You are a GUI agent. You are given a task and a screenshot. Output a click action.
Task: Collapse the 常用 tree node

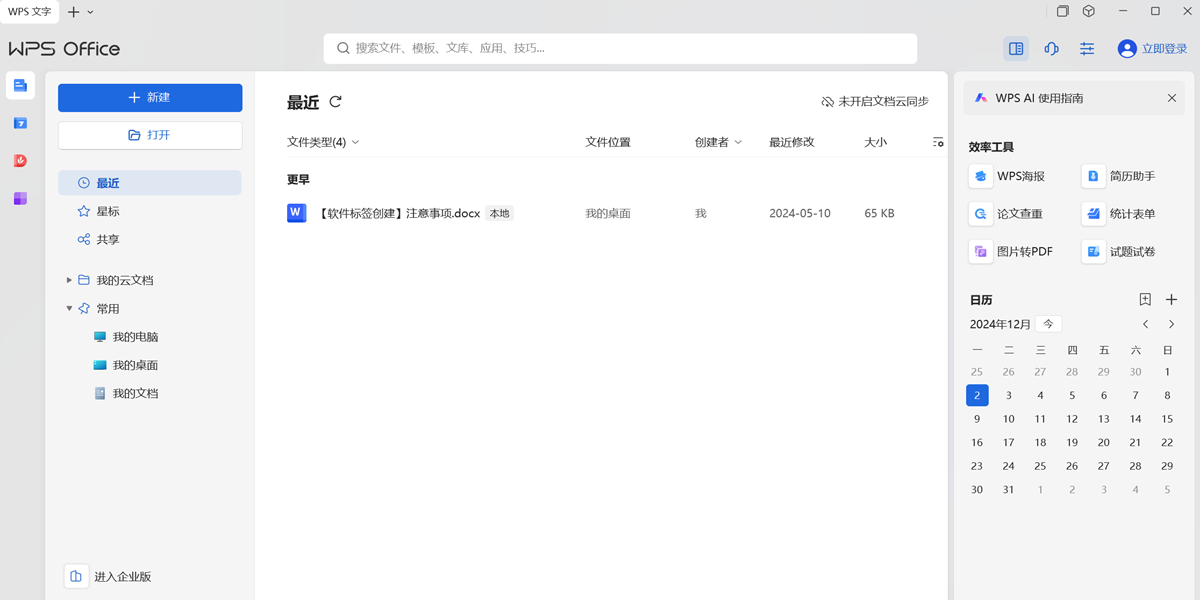click(69, 308)
